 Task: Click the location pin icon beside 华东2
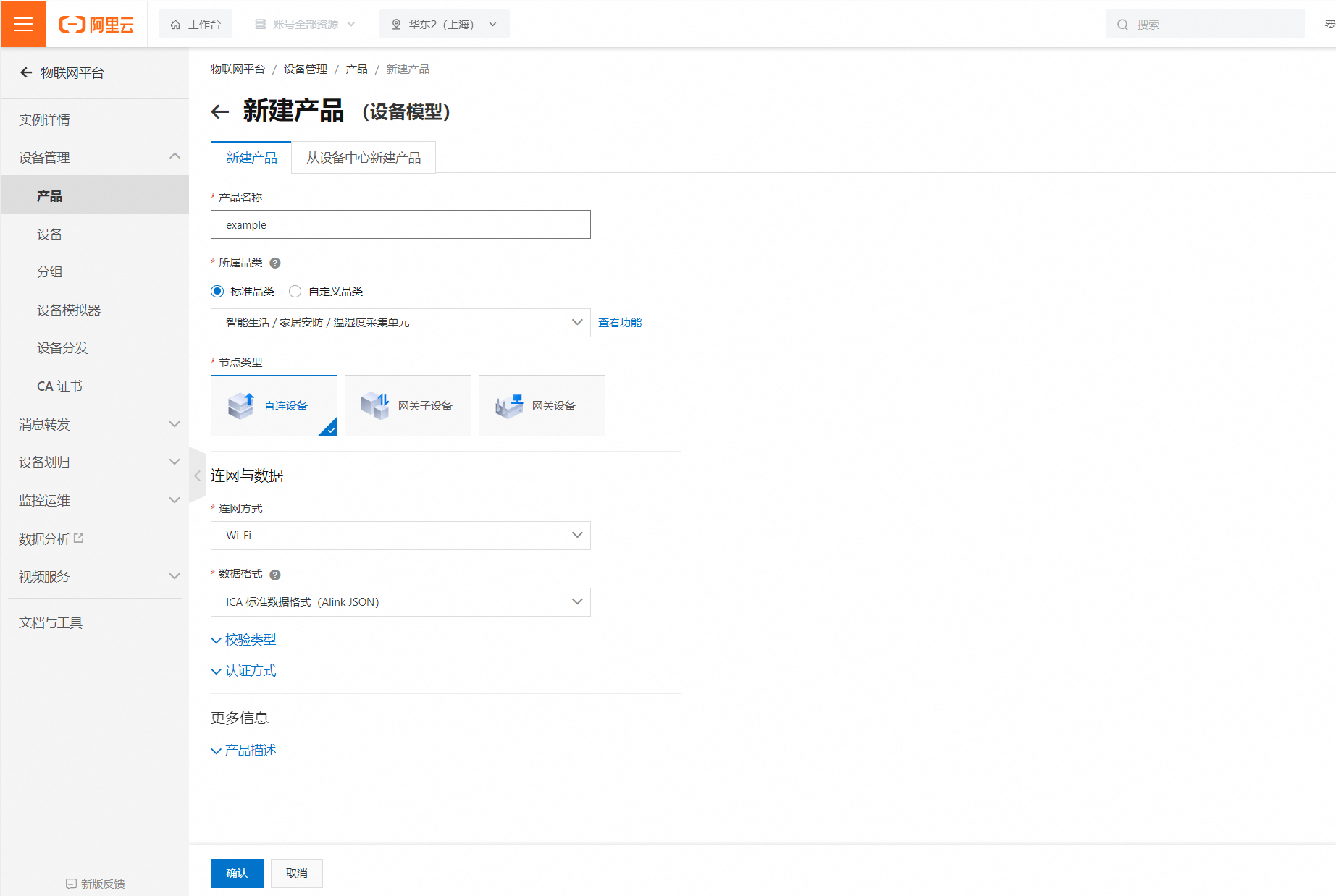coord(396,24)
